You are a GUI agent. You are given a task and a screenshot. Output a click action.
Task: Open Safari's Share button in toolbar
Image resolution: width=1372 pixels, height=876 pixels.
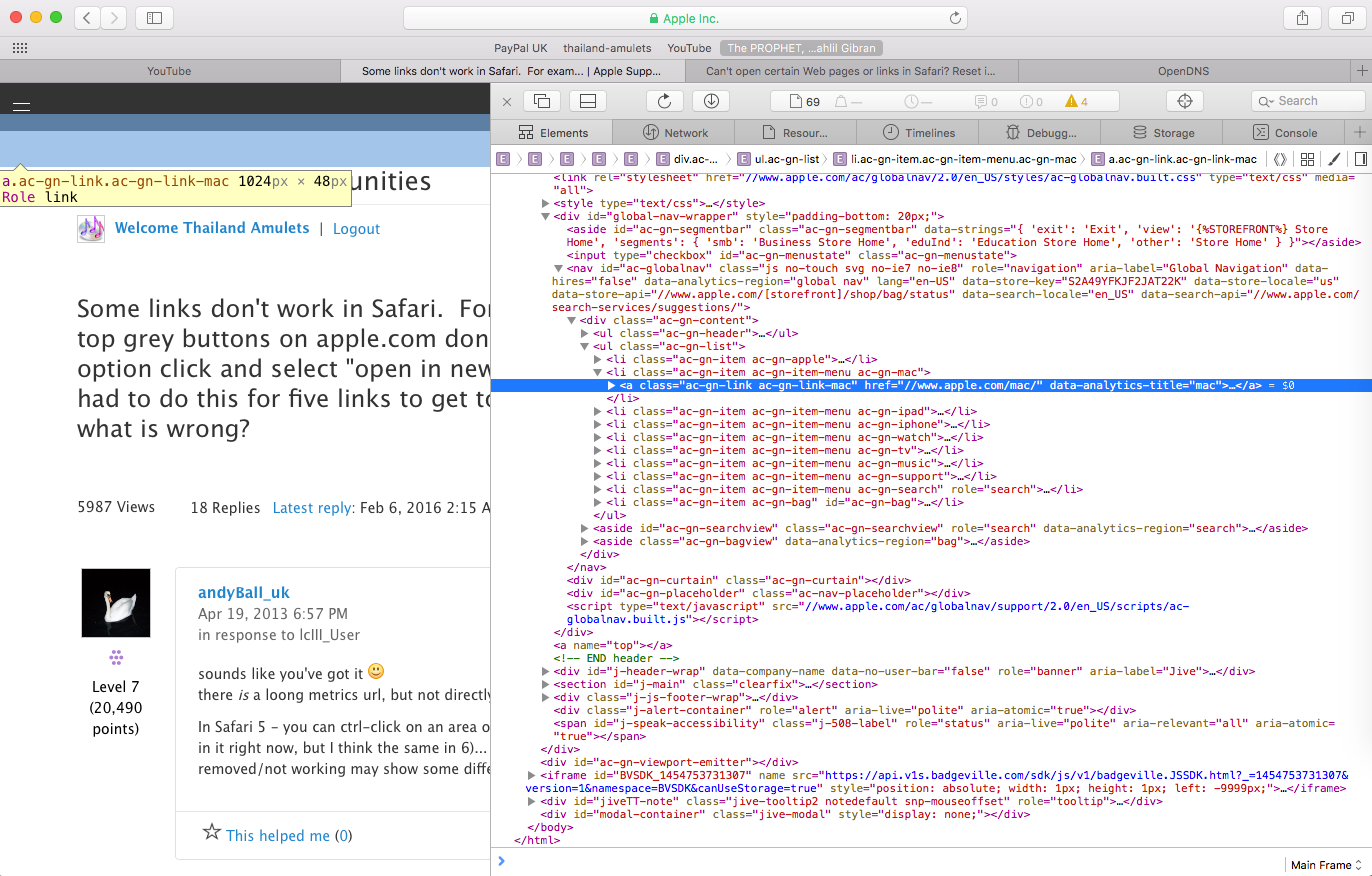coord(1302,18)
